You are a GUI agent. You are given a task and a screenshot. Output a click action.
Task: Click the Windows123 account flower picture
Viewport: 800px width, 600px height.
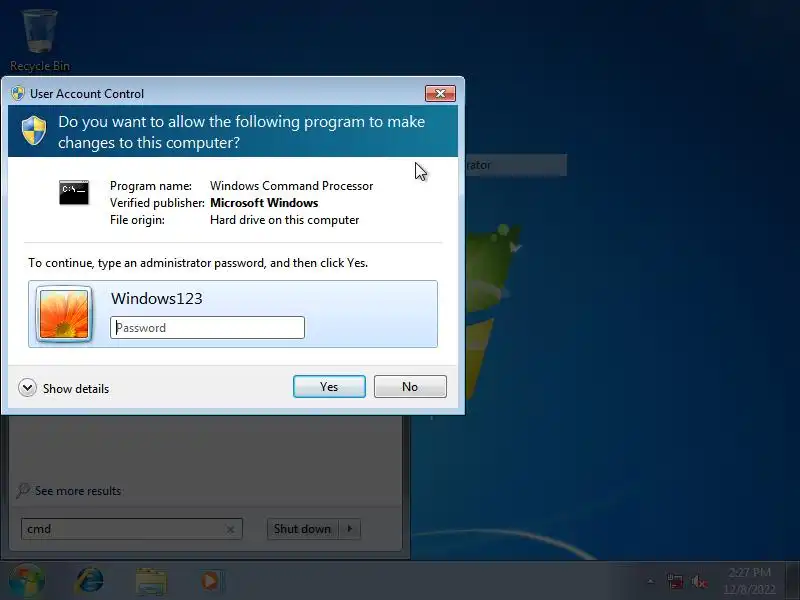[64, 314]
